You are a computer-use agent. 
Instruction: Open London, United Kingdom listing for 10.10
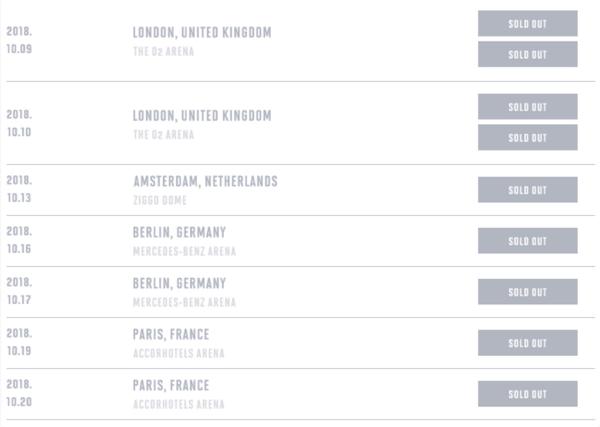click(202, 116)
